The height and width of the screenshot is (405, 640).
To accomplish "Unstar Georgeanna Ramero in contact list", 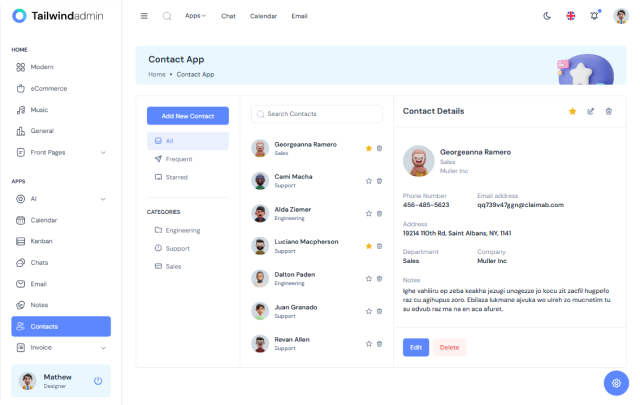I will [368, 148].
